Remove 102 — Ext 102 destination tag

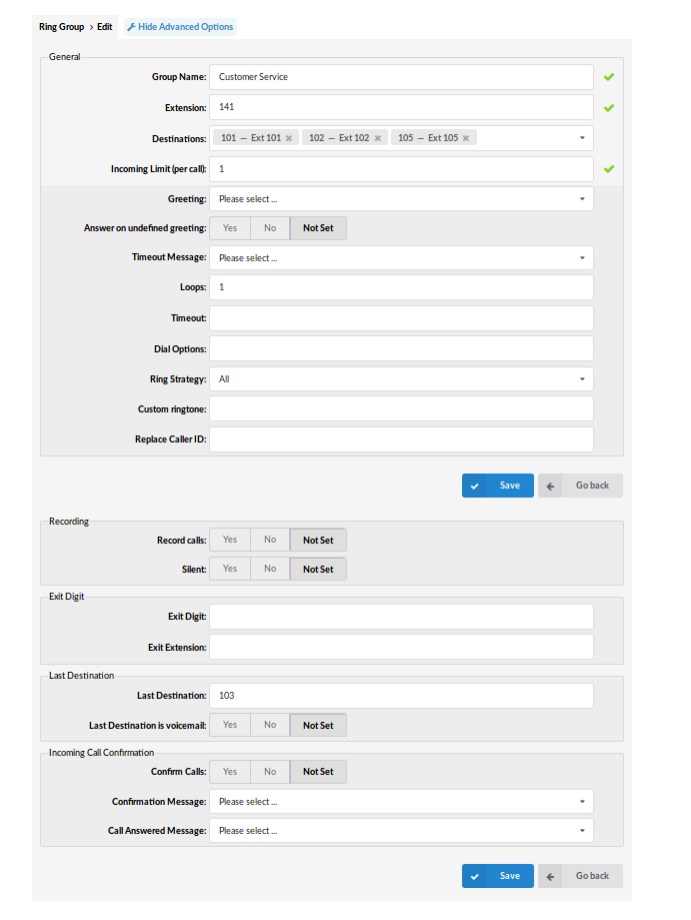pos(378,138)
